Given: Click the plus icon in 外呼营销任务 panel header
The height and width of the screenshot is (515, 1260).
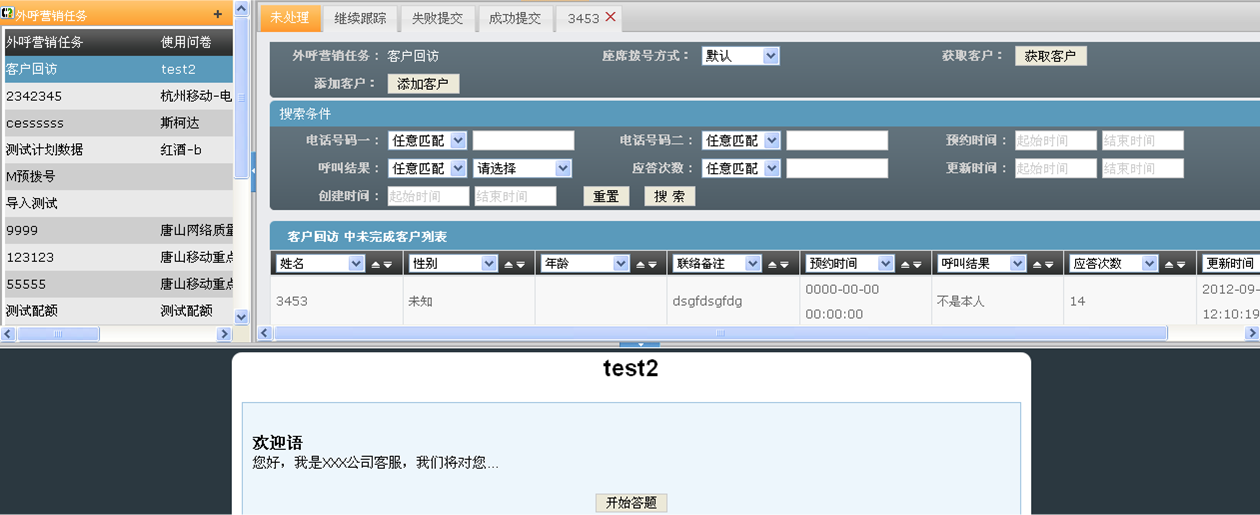Looking at the screenshot, I should [218, 14].
